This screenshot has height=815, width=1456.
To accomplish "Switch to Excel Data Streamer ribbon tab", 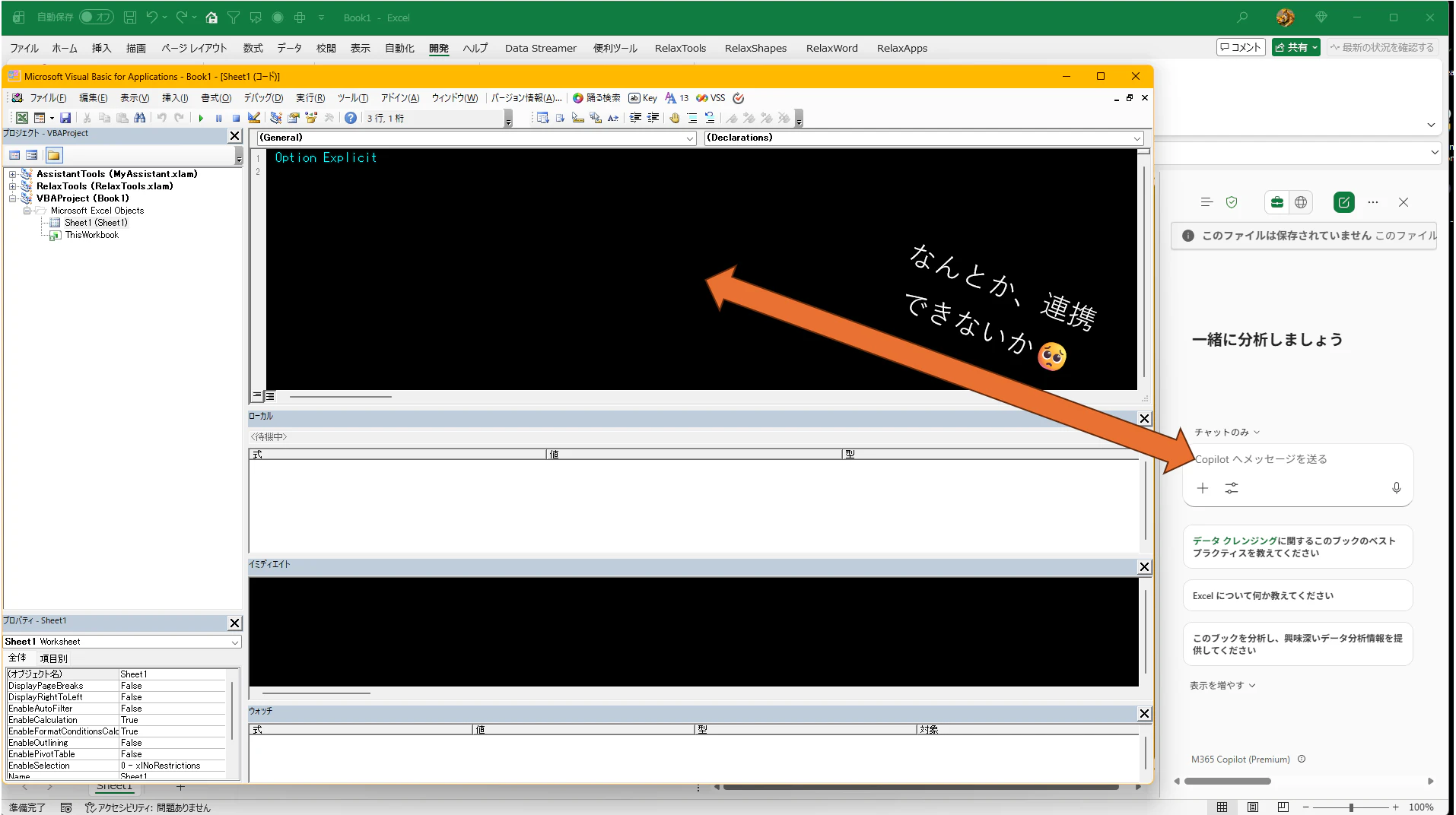I will click(x=541, y=48).
